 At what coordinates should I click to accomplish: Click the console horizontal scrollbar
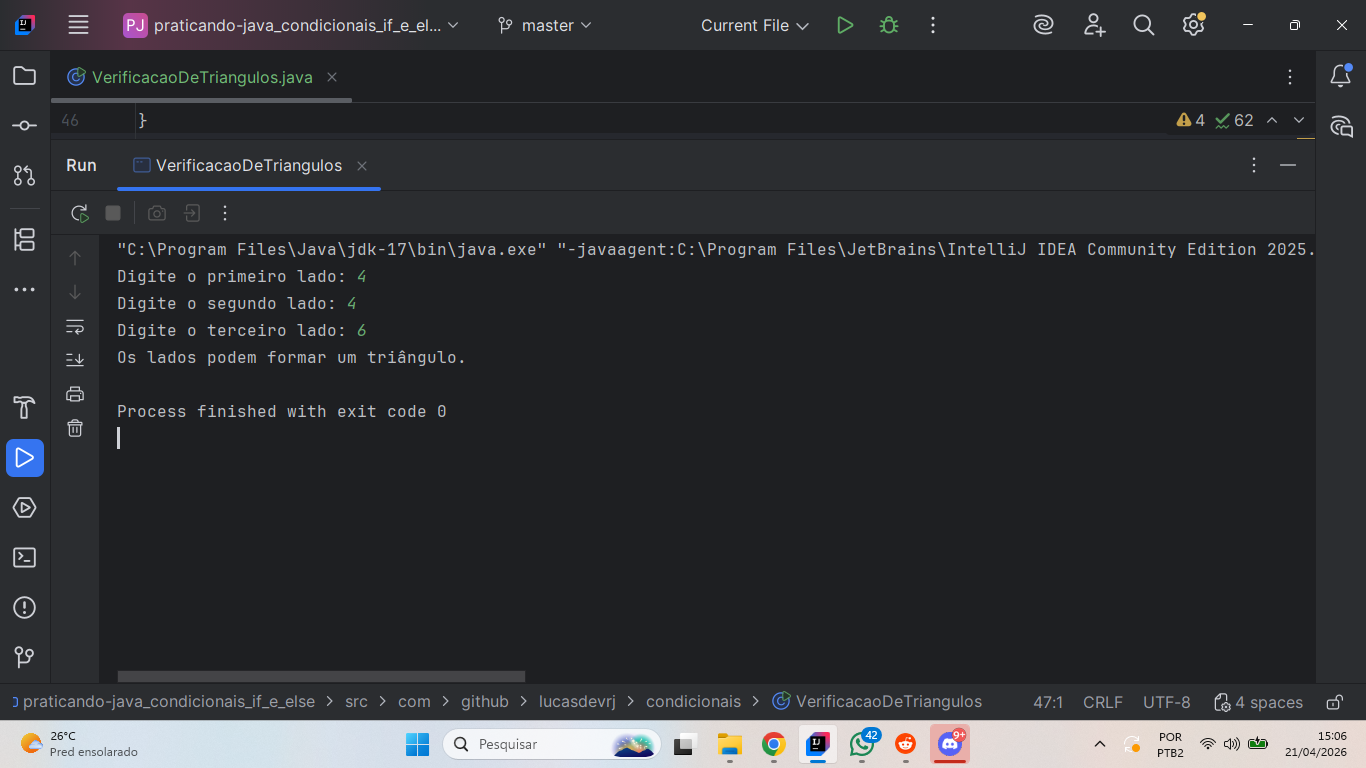point(321,677)
